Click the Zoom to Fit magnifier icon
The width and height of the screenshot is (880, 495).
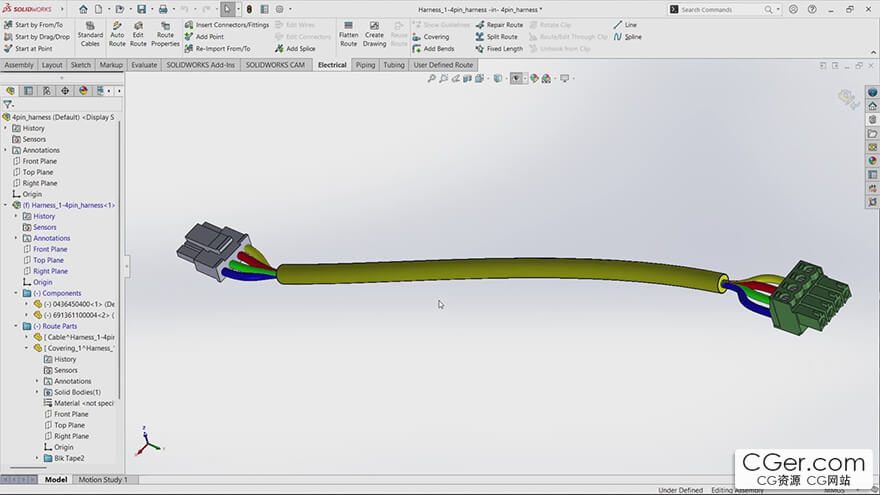click(432, 78)
